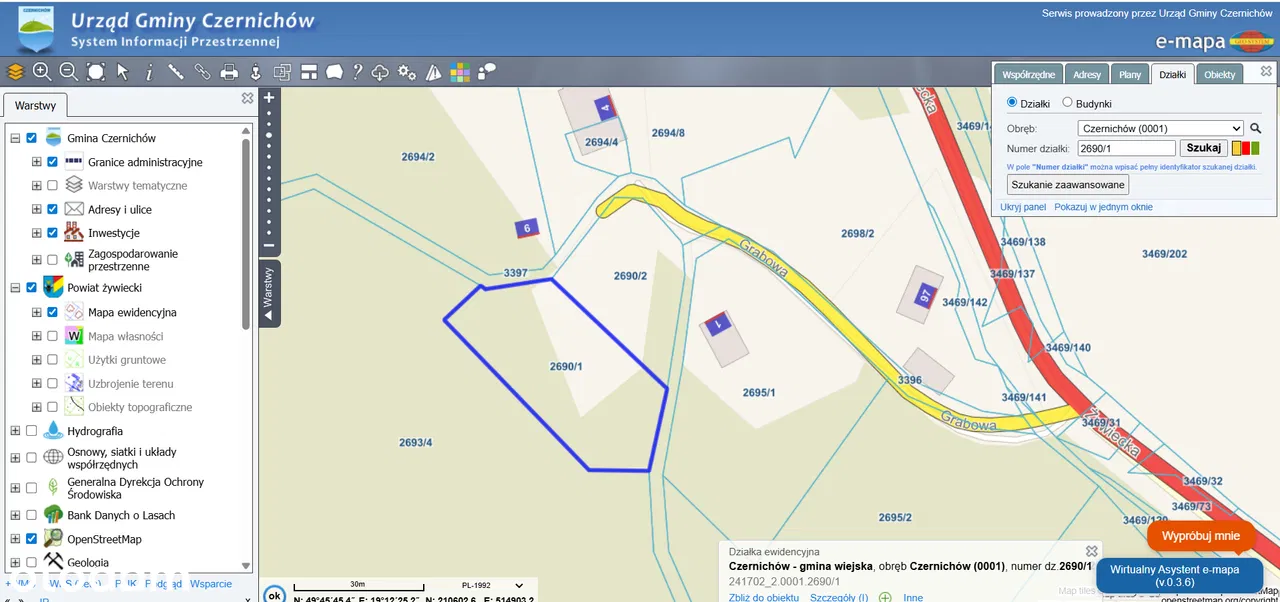Click the zoom out magnifier tool
Image resolution: width=1280 pixels, height=602 pixels.
[69, 71]
